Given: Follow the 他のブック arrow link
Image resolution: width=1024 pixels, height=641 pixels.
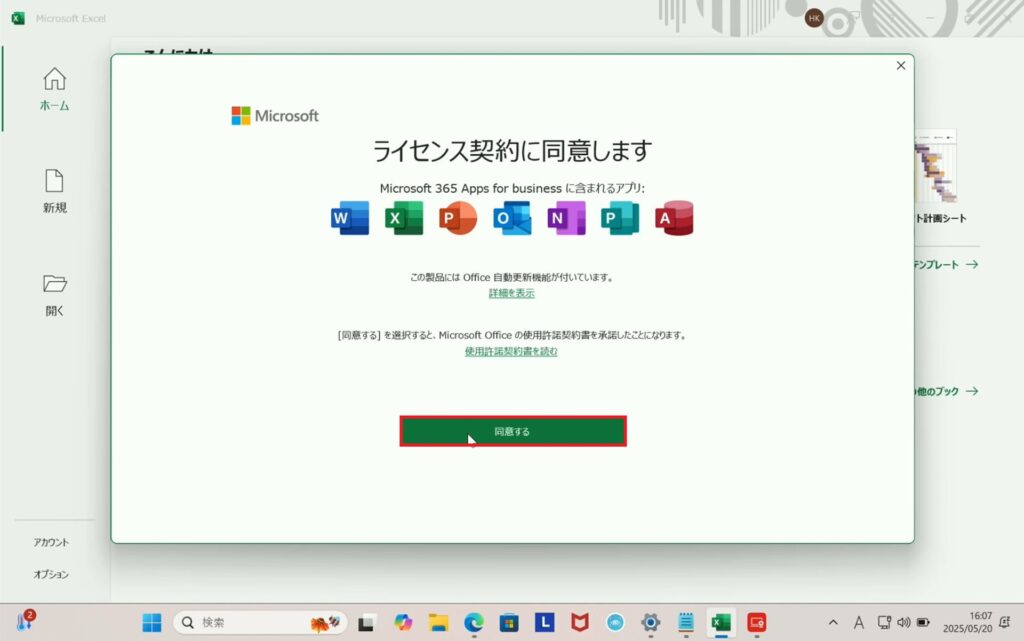Looking at the screenshot, I should pyautogui.click(x=946, y=392).
